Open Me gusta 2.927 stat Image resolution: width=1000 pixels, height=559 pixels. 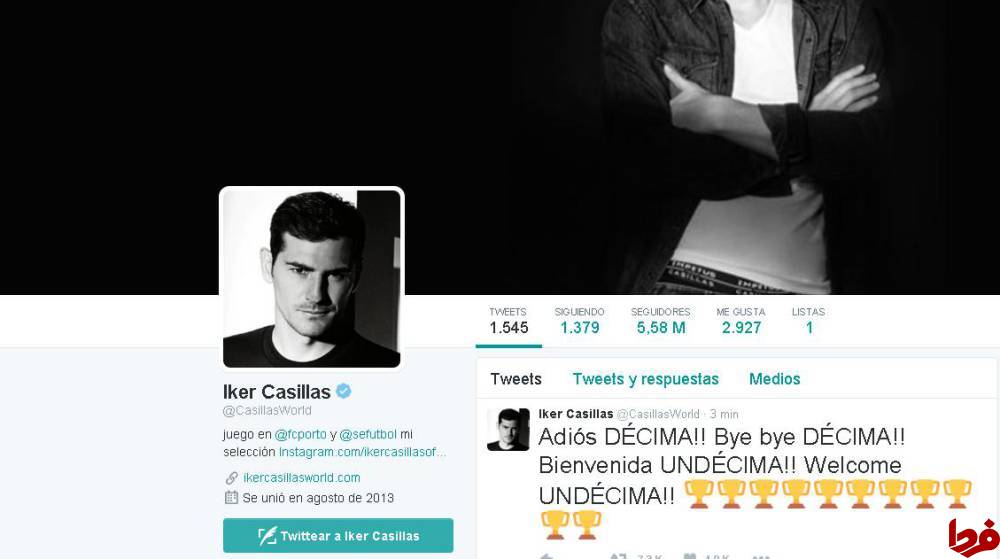741,321
